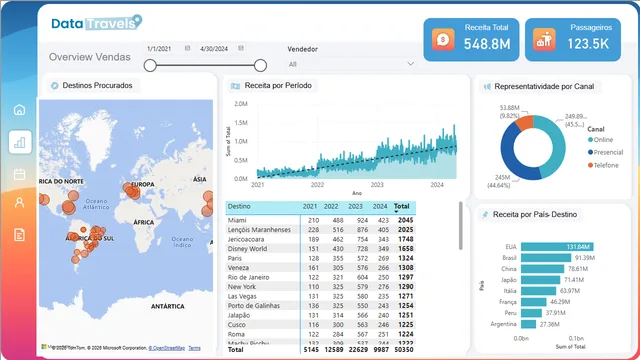Viewport: 640px width, 360px height.
Task: Click the right handle of date slider
Action: (x=260, y=65)
